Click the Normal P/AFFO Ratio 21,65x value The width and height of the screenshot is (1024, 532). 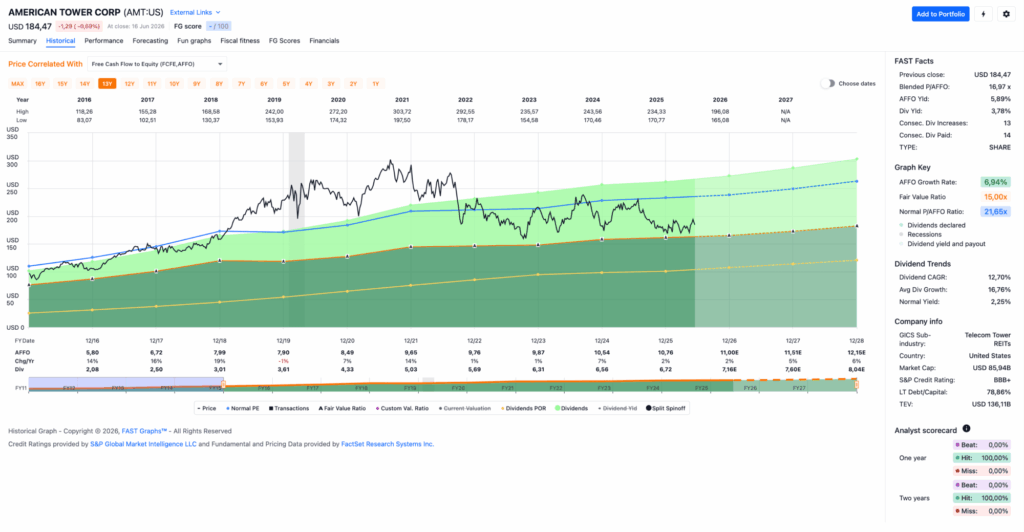(x=995, y=211)
